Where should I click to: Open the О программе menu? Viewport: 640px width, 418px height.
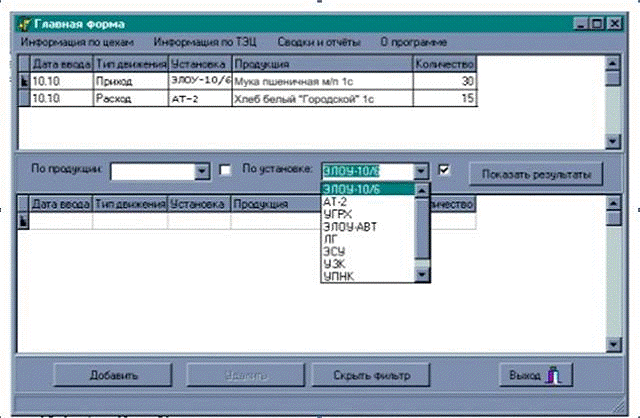(x=414, y=43)
